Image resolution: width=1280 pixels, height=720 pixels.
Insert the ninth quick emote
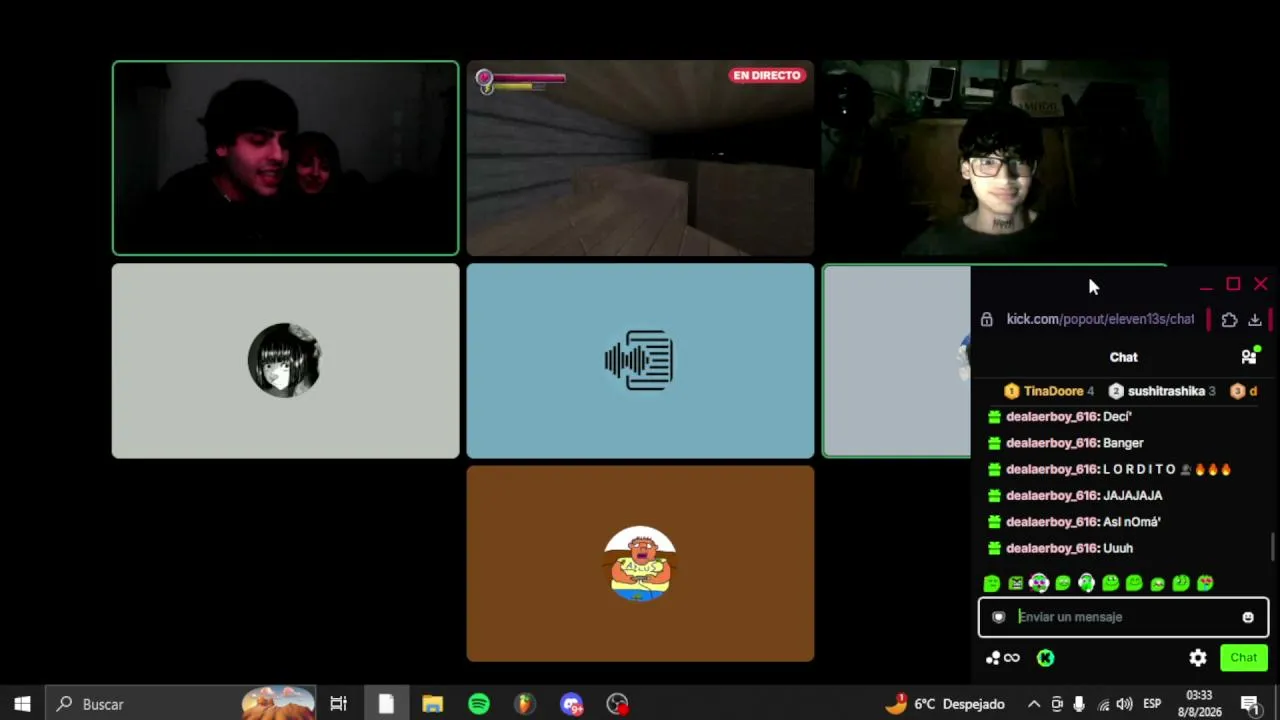click(1181, 583)
